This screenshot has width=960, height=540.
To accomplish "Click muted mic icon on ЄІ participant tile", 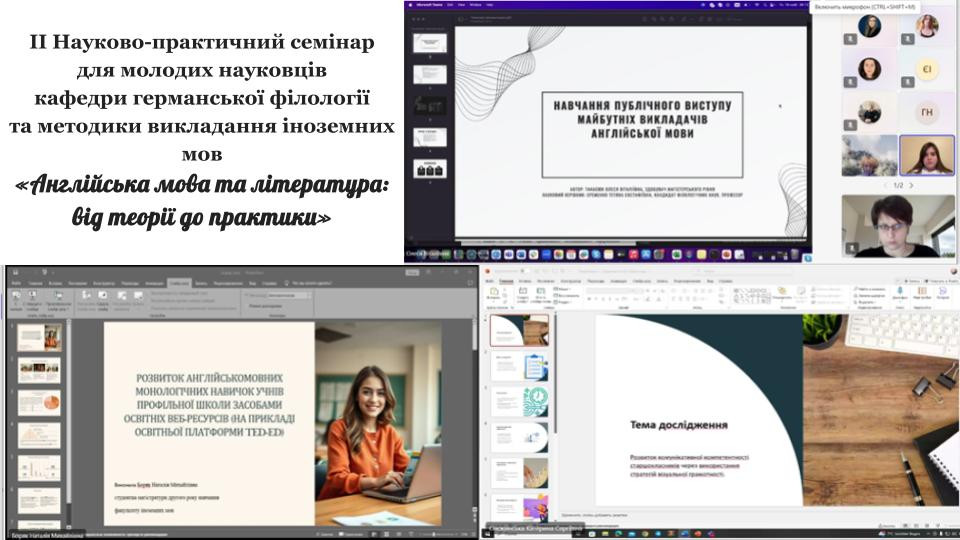I will (908, 81).
